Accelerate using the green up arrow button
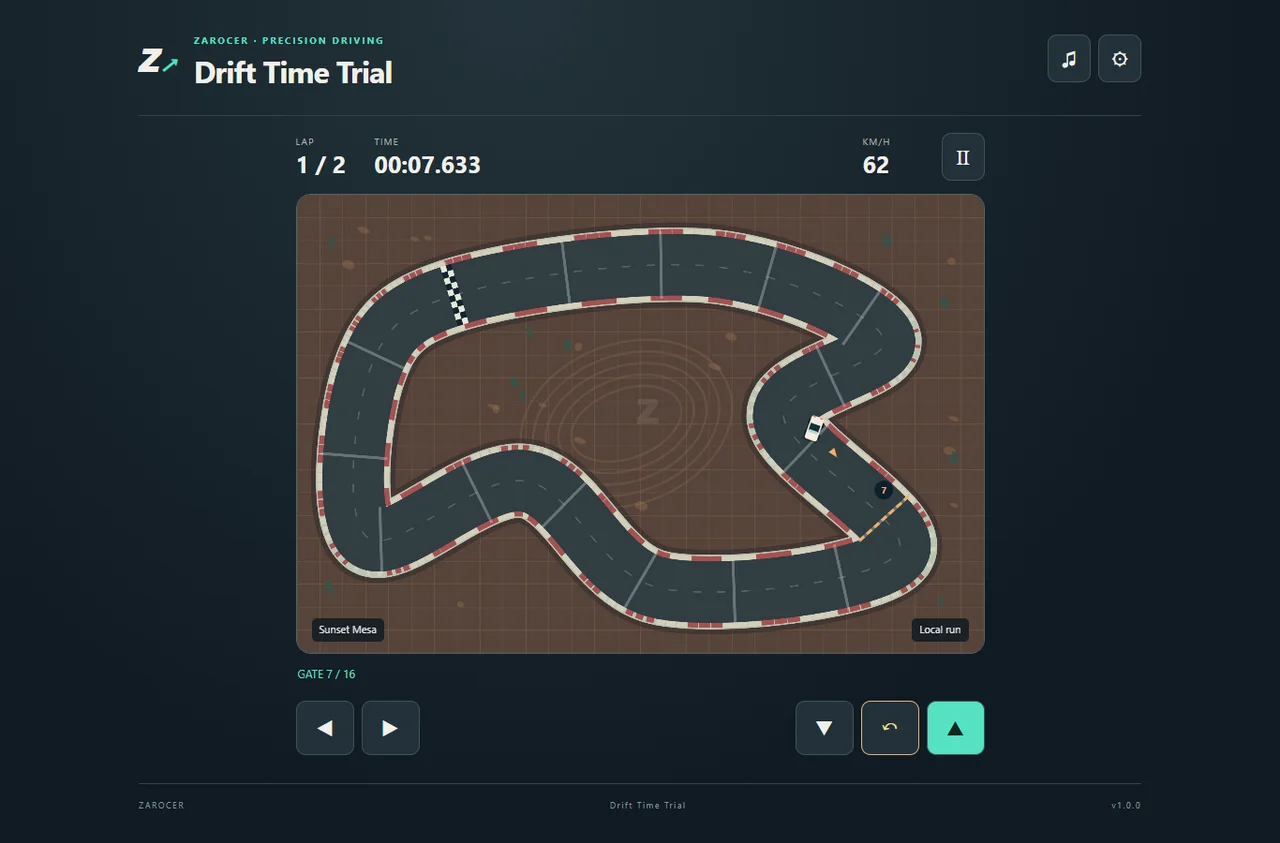The image size is (1280, 843). click(x=956, y=728)
